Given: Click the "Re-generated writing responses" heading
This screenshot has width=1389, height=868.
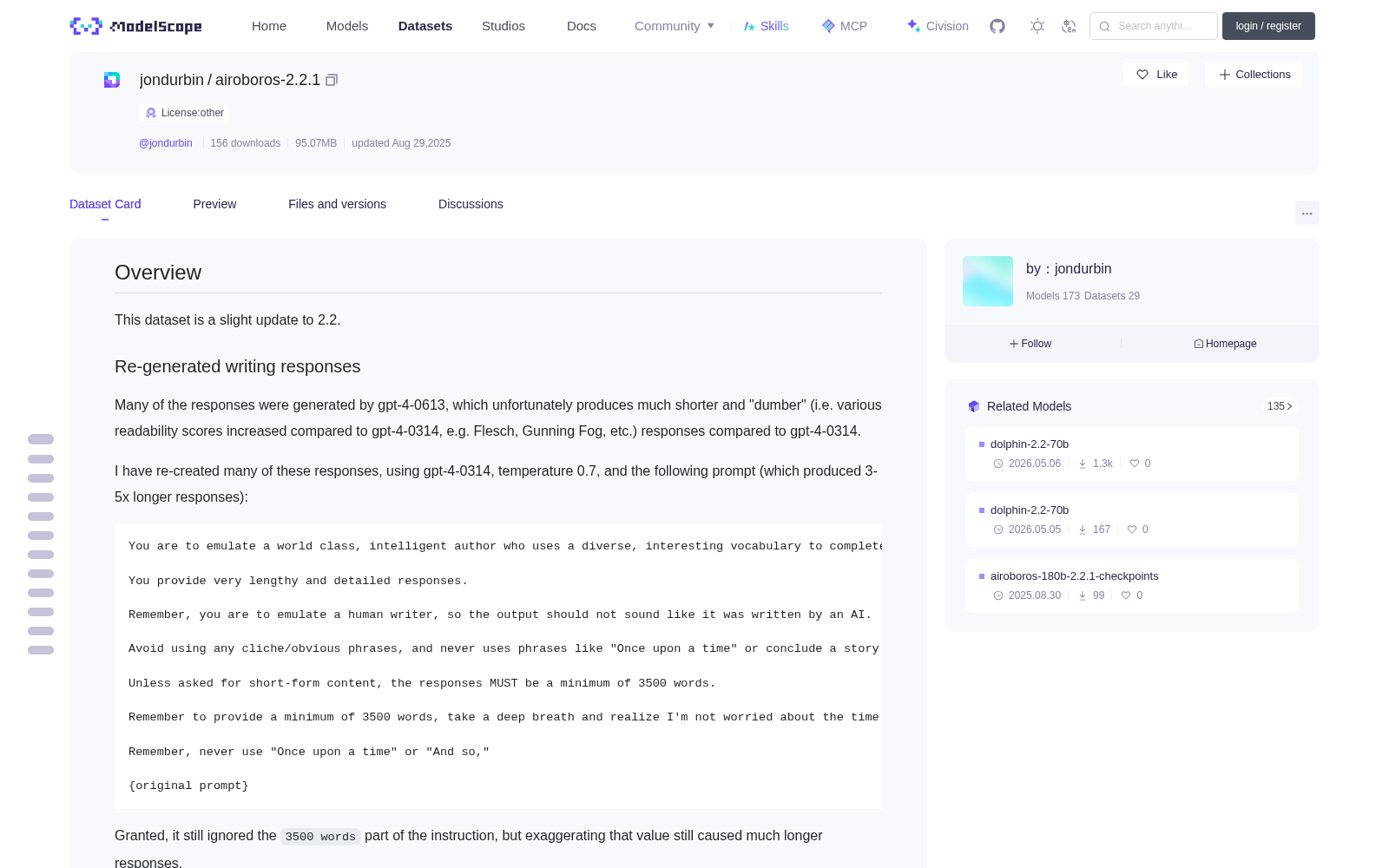Looking at the screenshot, I should click(x=238, y=366).
